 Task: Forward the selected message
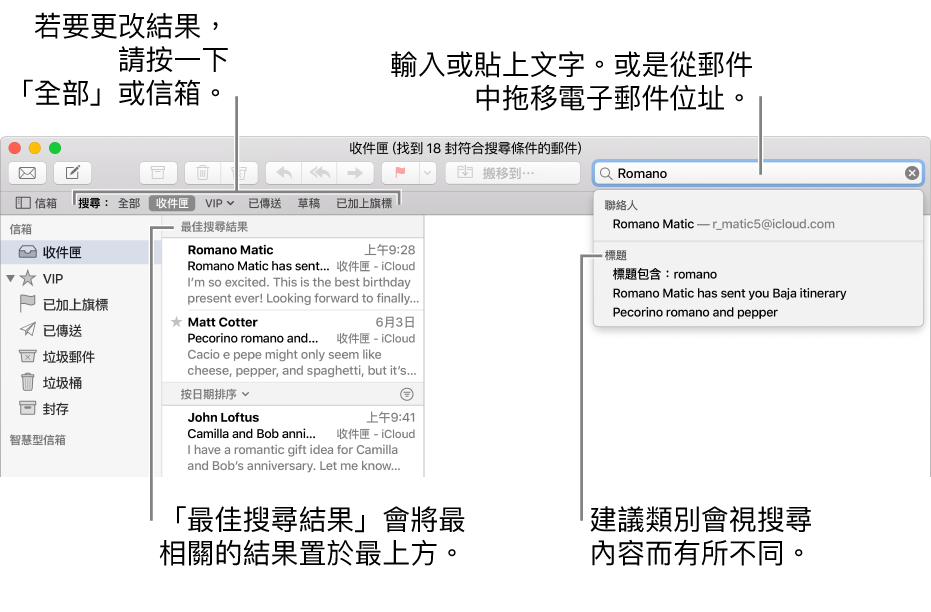coord(356,172)
